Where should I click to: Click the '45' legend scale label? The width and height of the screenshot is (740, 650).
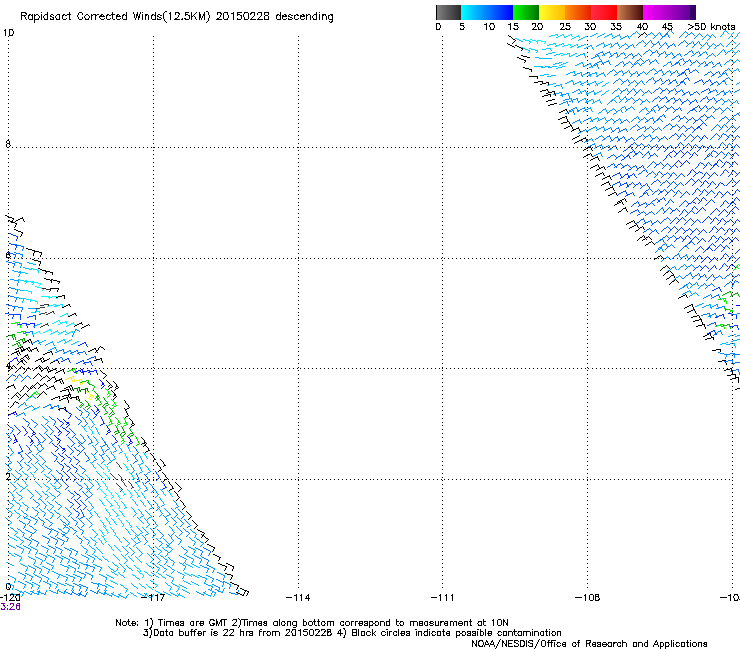(667, 27)
